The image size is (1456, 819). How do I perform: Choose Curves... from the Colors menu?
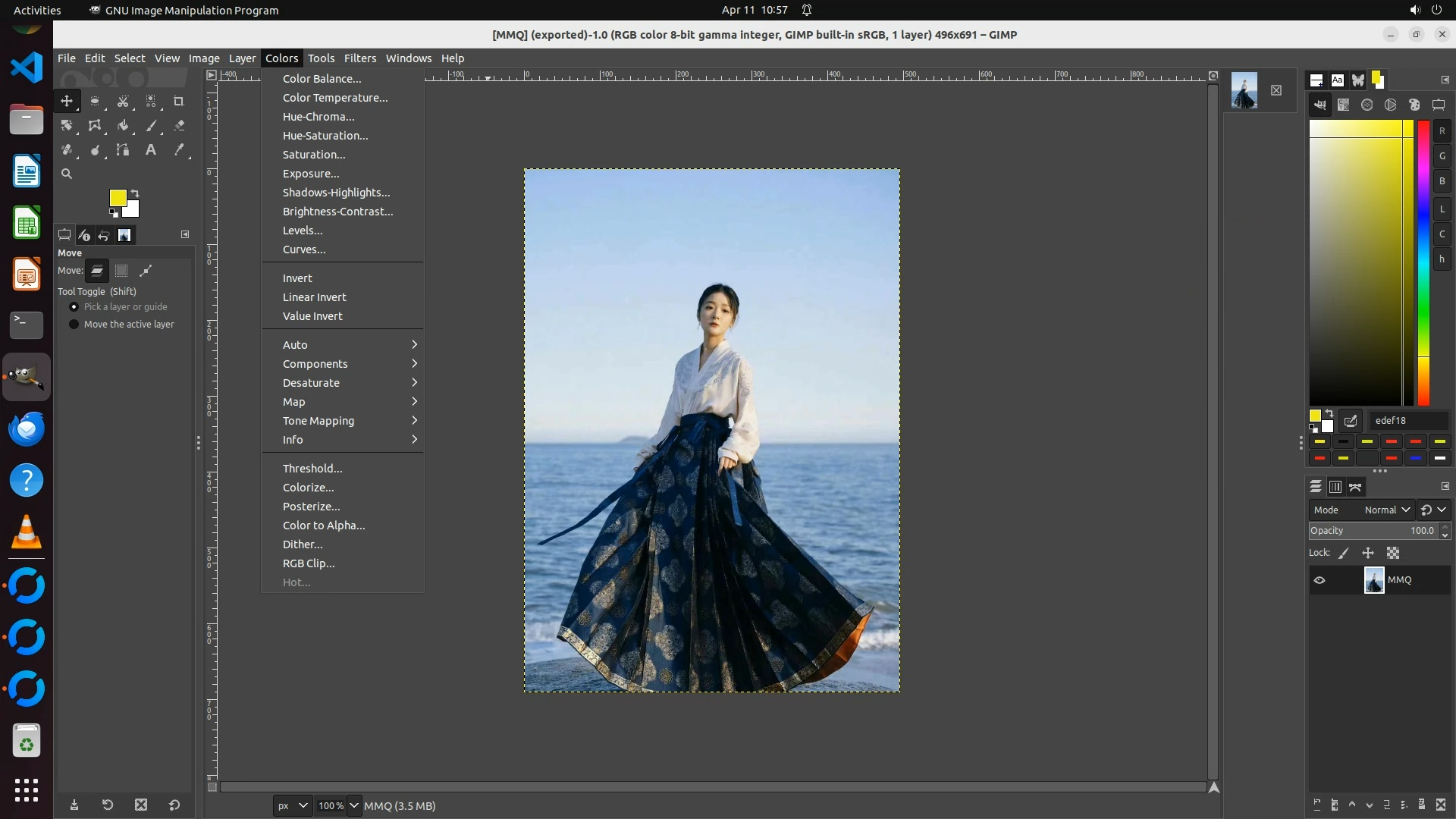pyautogui.click(x=304, y=249)
